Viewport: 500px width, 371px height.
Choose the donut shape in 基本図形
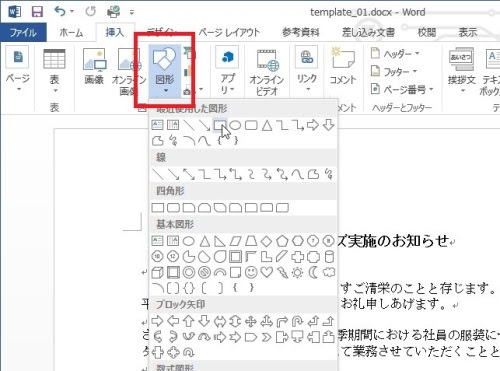point(189,272)
